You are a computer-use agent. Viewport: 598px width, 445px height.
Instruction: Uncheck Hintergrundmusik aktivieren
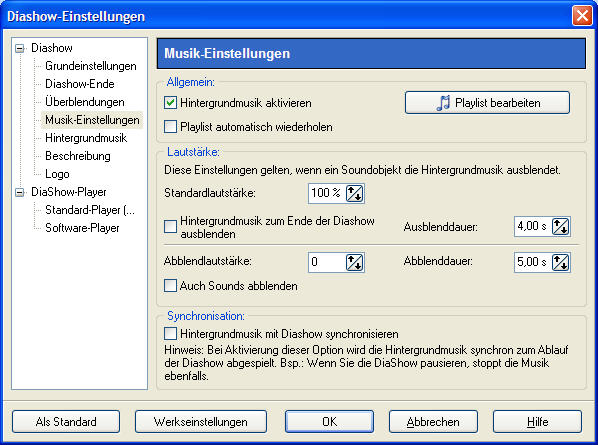pyautogui.click(x=170, y=103)
